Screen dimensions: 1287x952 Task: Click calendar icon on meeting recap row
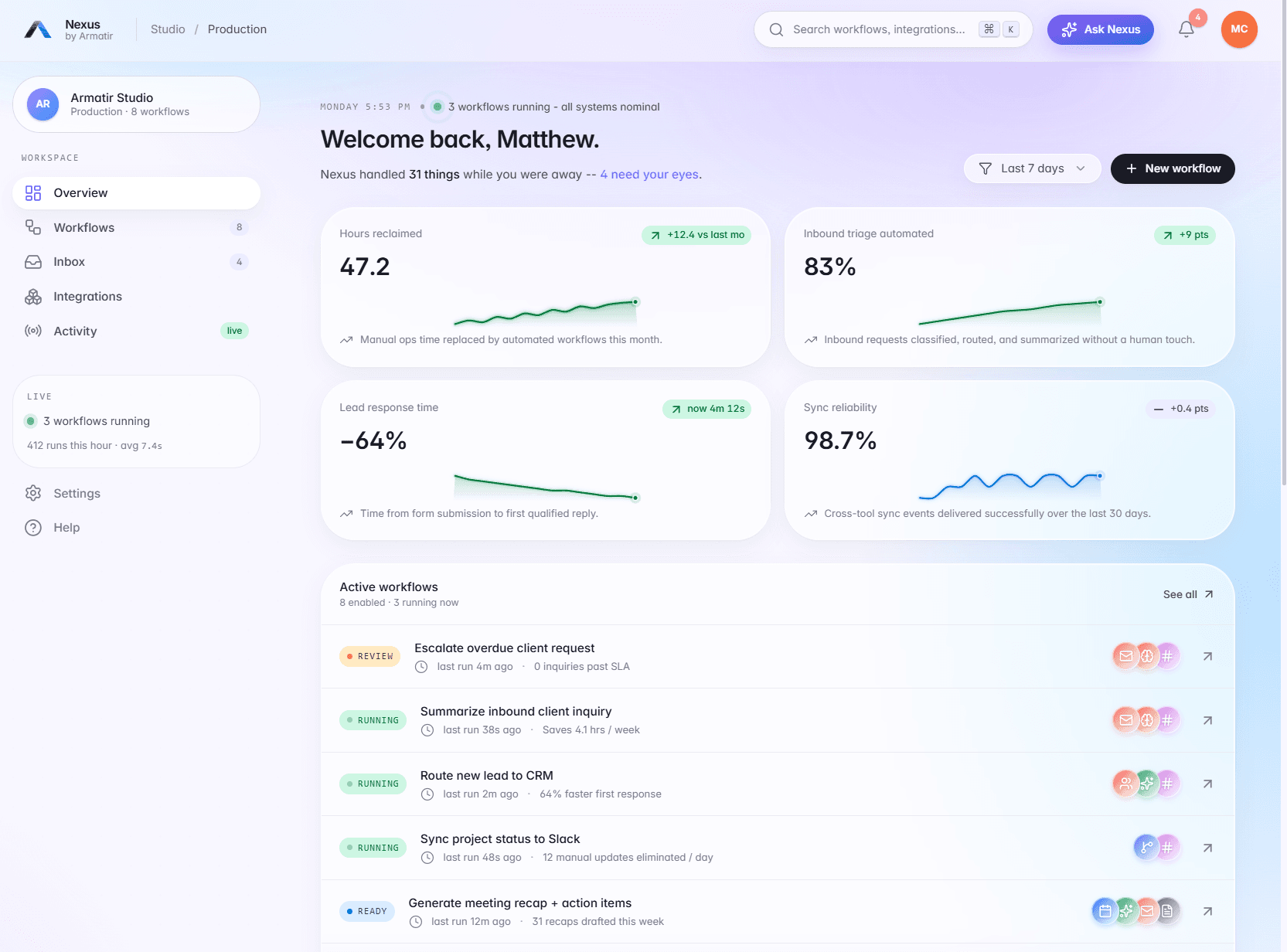pos(1105,911)
